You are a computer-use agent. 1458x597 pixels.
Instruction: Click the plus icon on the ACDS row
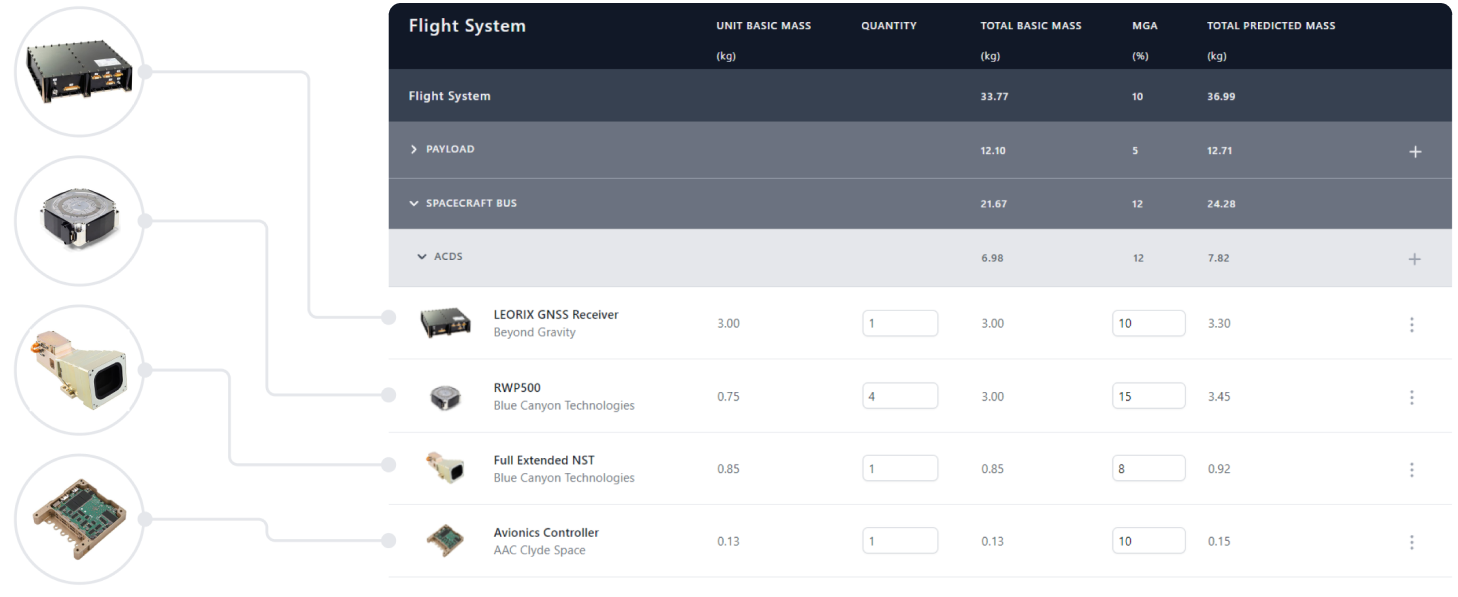[1415, 258]
